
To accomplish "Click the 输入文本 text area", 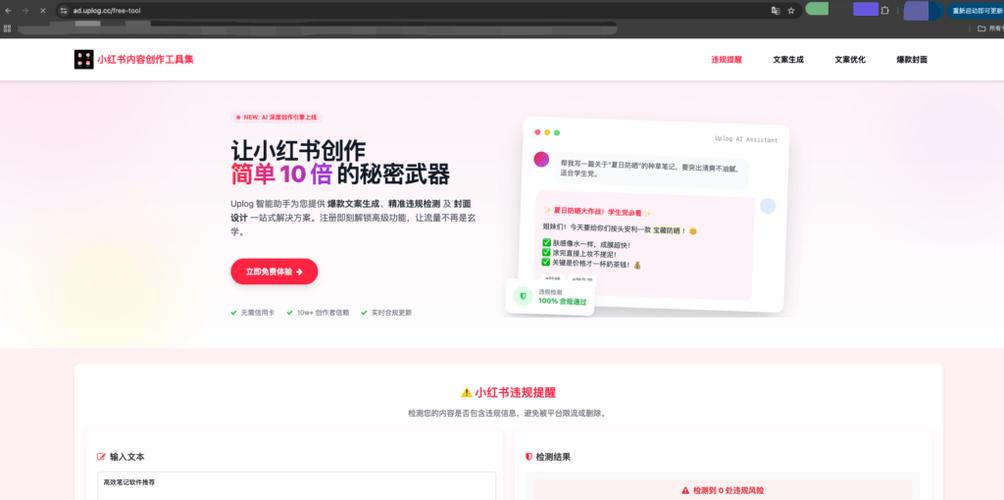I will [296, 486].
